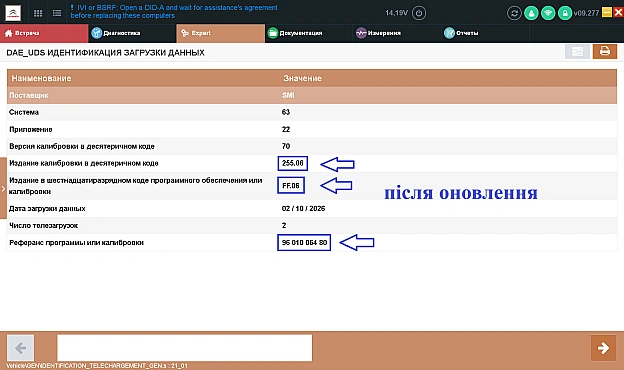Click the 14,19V voltage reading
624x370 pixels.
point(396,13)
